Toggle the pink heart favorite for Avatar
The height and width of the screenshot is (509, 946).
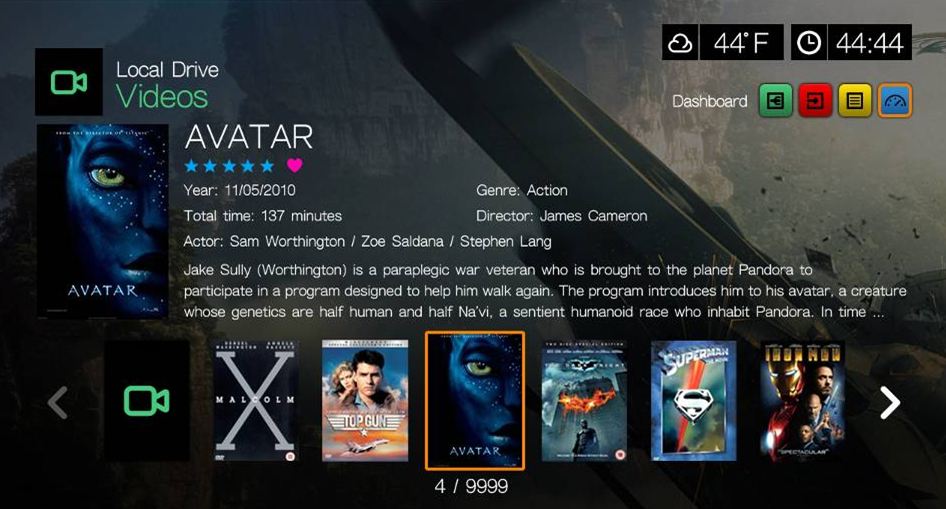coord(294,165)
